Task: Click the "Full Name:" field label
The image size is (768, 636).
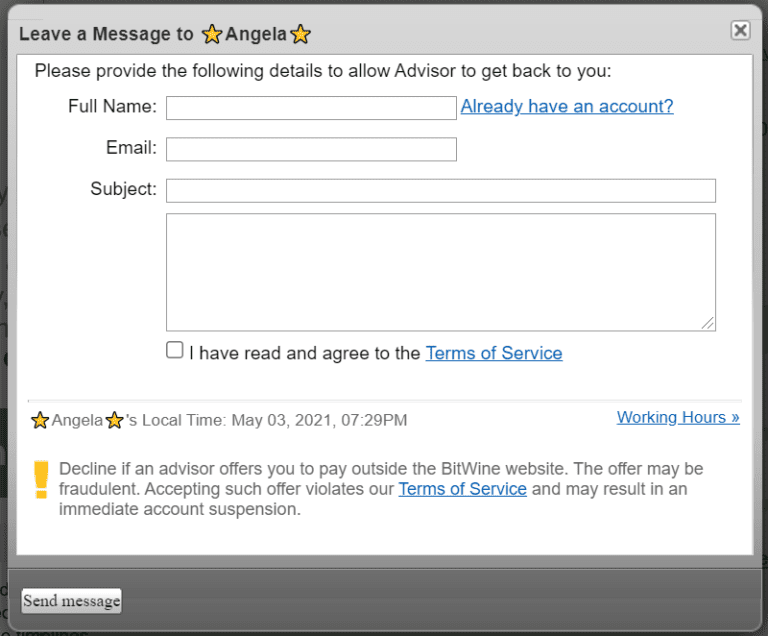Action: click(112, 106)
